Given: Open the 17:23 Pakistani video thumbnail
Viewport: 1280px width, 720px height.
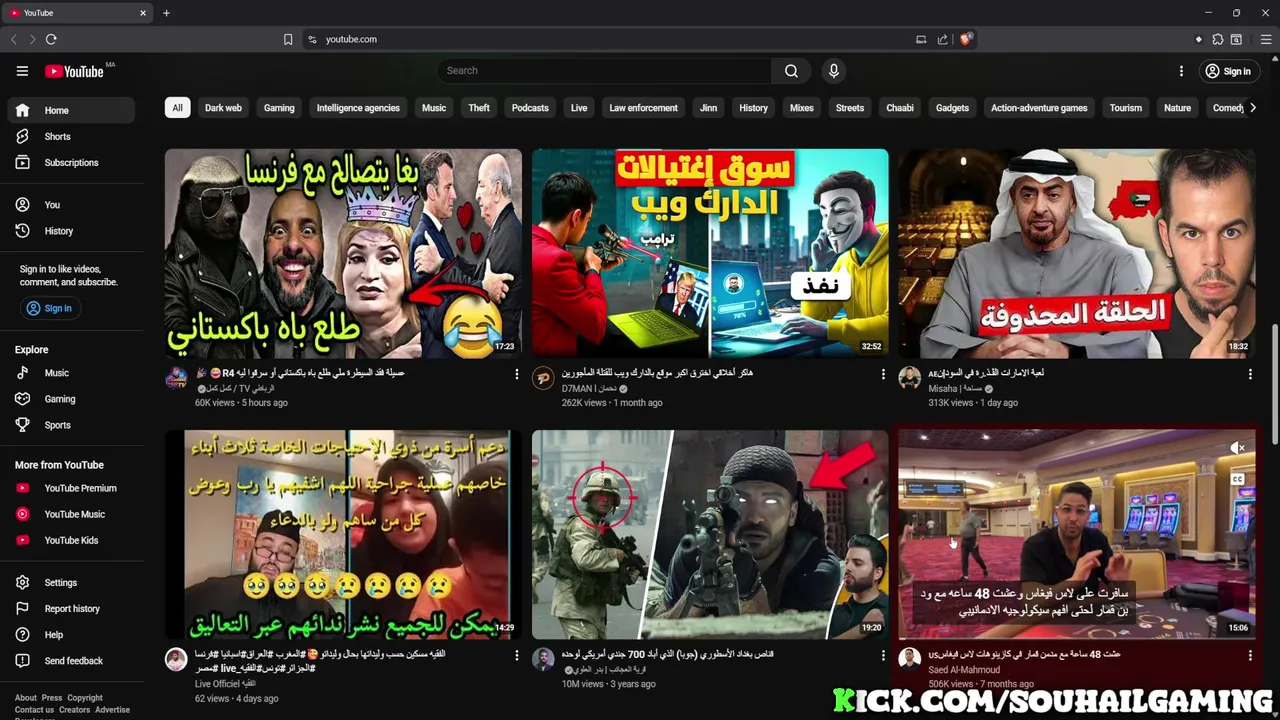Looking at the screenshot, I should [x=343, y=253].
